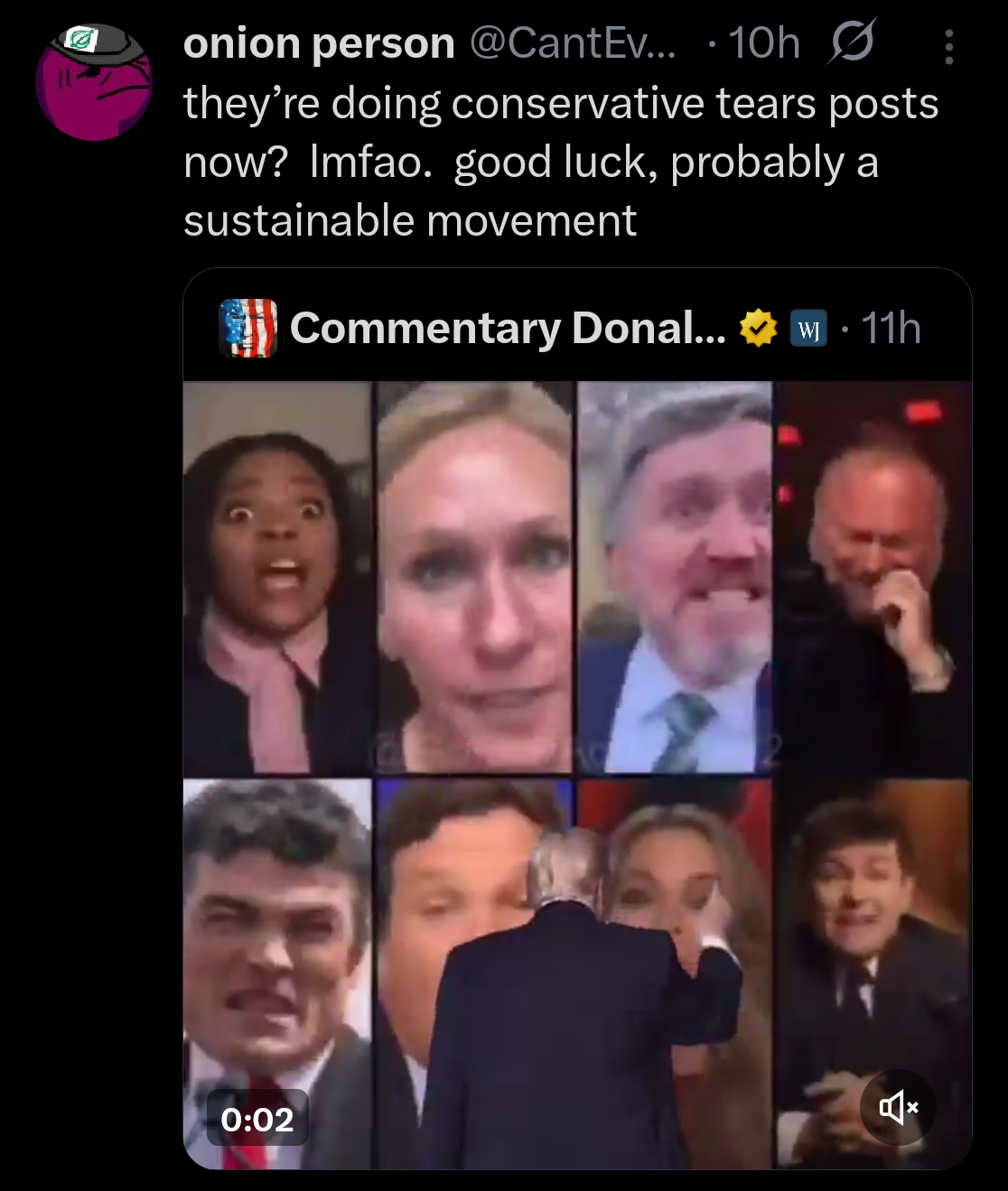Click the quoted tweet header bar
Viewport: 1008px width, 1191px height.
tap(577, 329)
